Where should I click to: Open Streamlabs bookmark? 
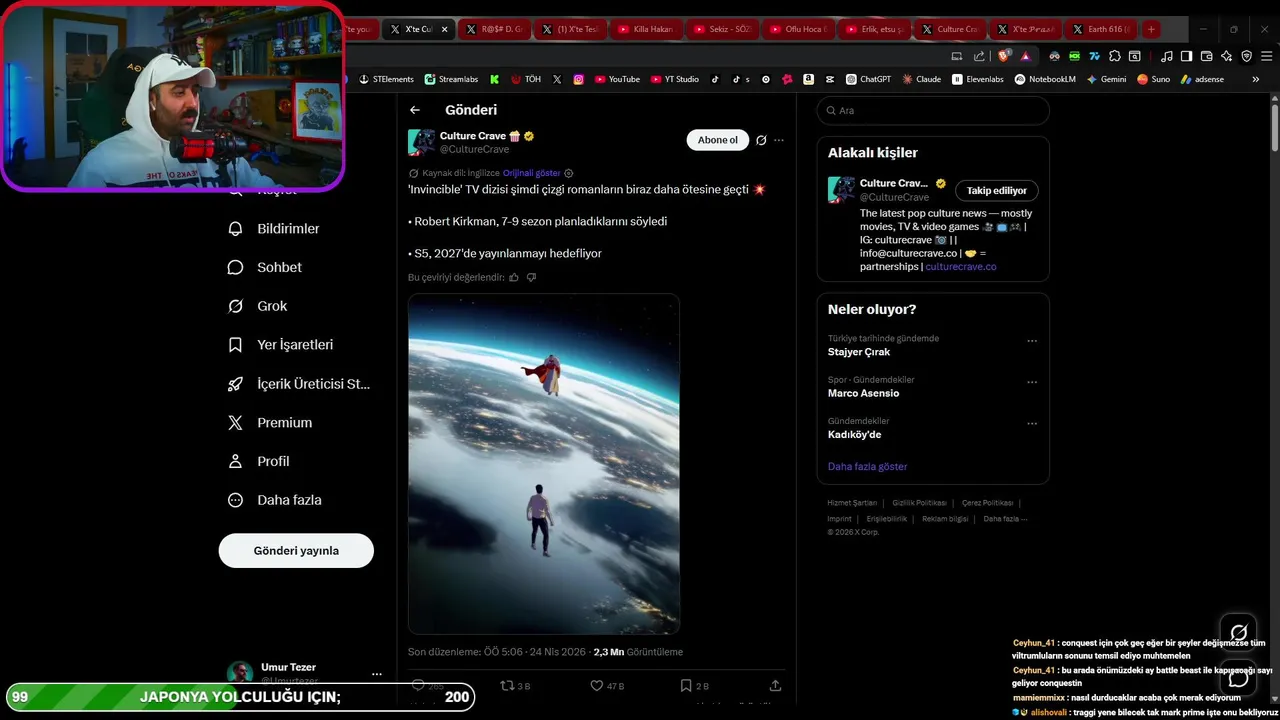point(451,79)
